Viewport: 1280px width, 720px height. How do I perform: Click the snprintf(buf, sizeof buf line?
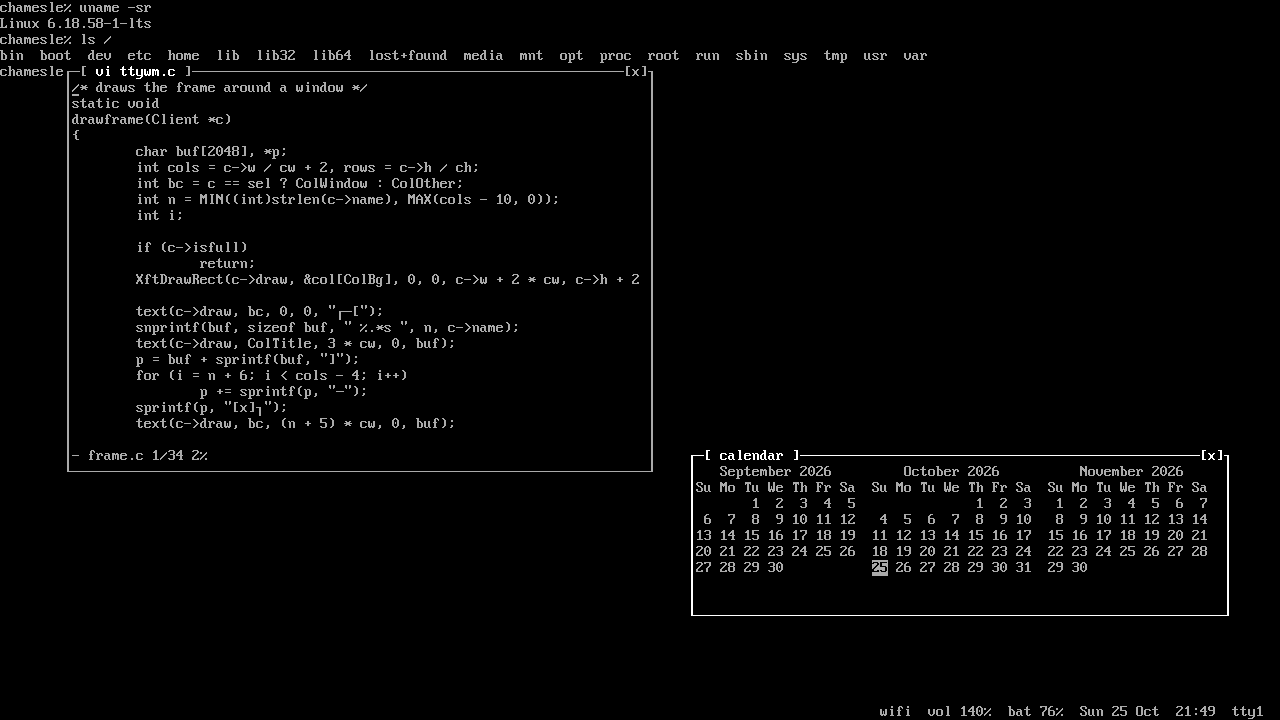pyautogui.click(x=328, y=328)
